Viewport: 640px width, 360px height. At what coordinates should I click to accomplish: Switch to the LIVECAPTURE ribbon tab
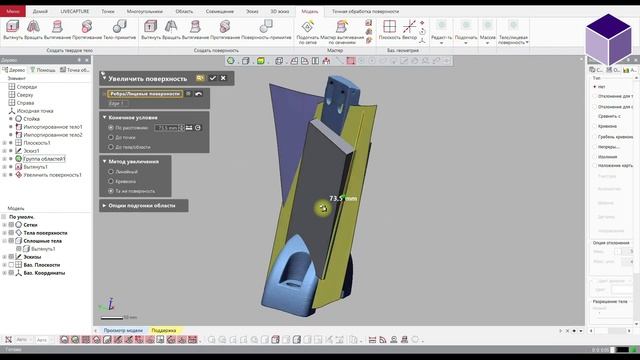pos(75,11)
